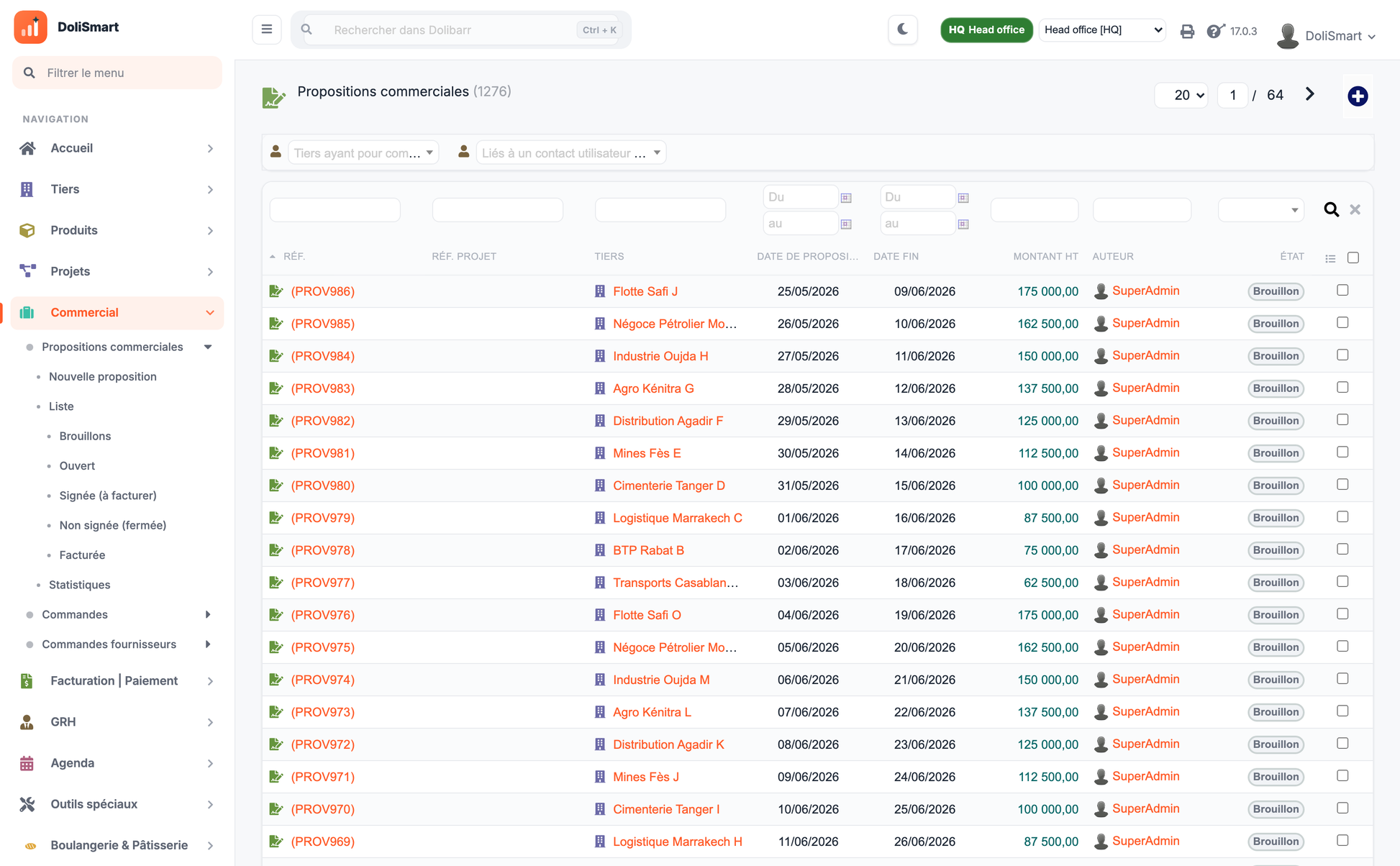Go to next page arrow

(x=1309, y=94)
